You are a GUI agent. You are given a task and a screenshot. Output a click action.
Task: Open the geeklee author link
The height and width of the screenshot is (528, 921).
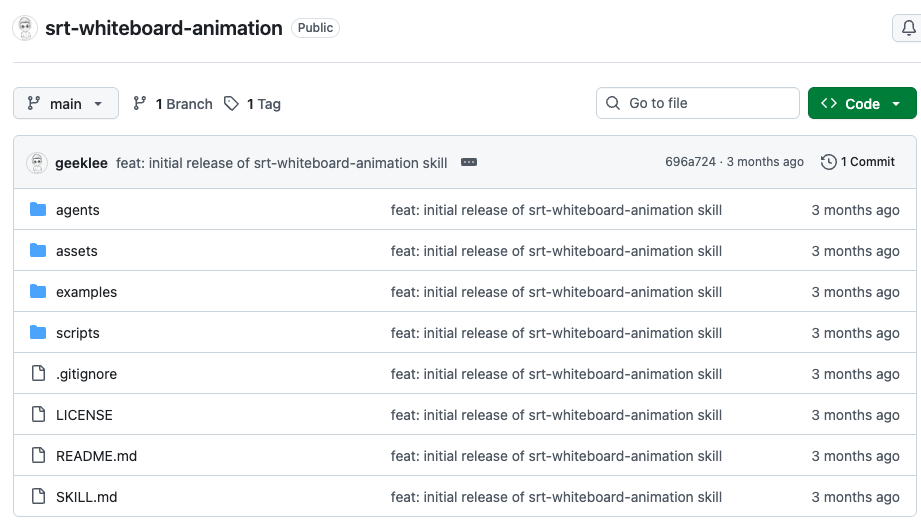(x=81, y=163)
